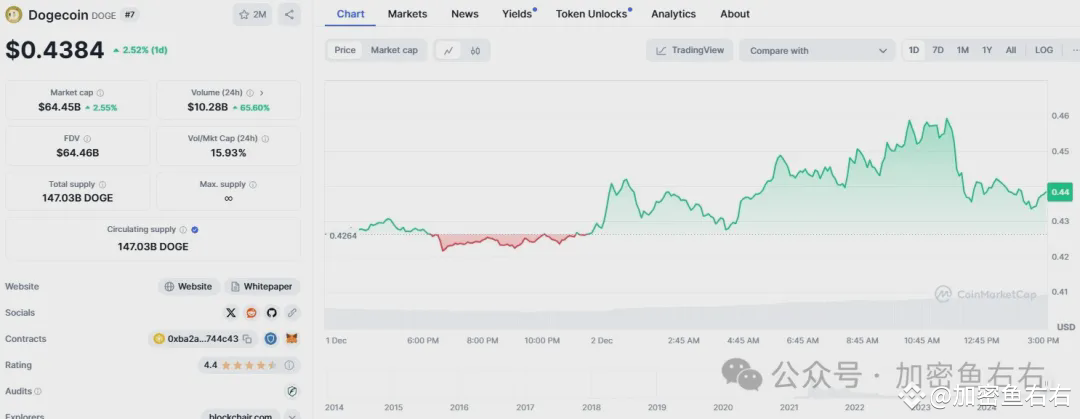Click the blue shield icon in Contracts row

271,339
